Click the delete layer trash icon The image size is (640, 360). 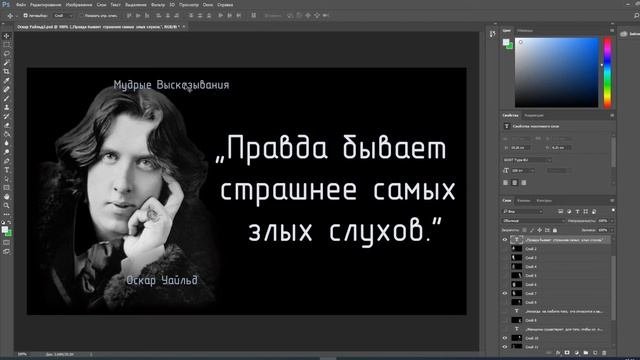coord(604,353)
